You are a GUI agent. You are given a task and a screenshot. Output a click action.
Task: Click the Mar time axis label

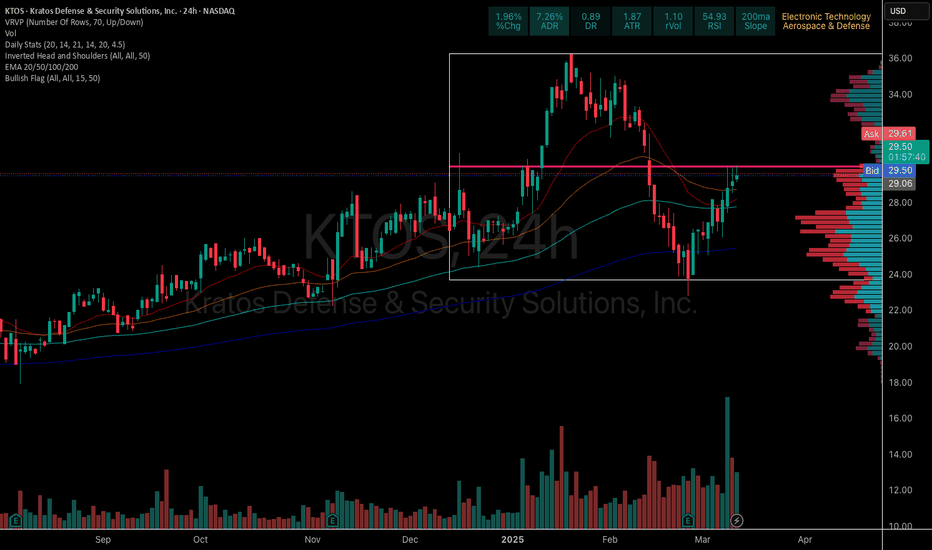[703, 540]
